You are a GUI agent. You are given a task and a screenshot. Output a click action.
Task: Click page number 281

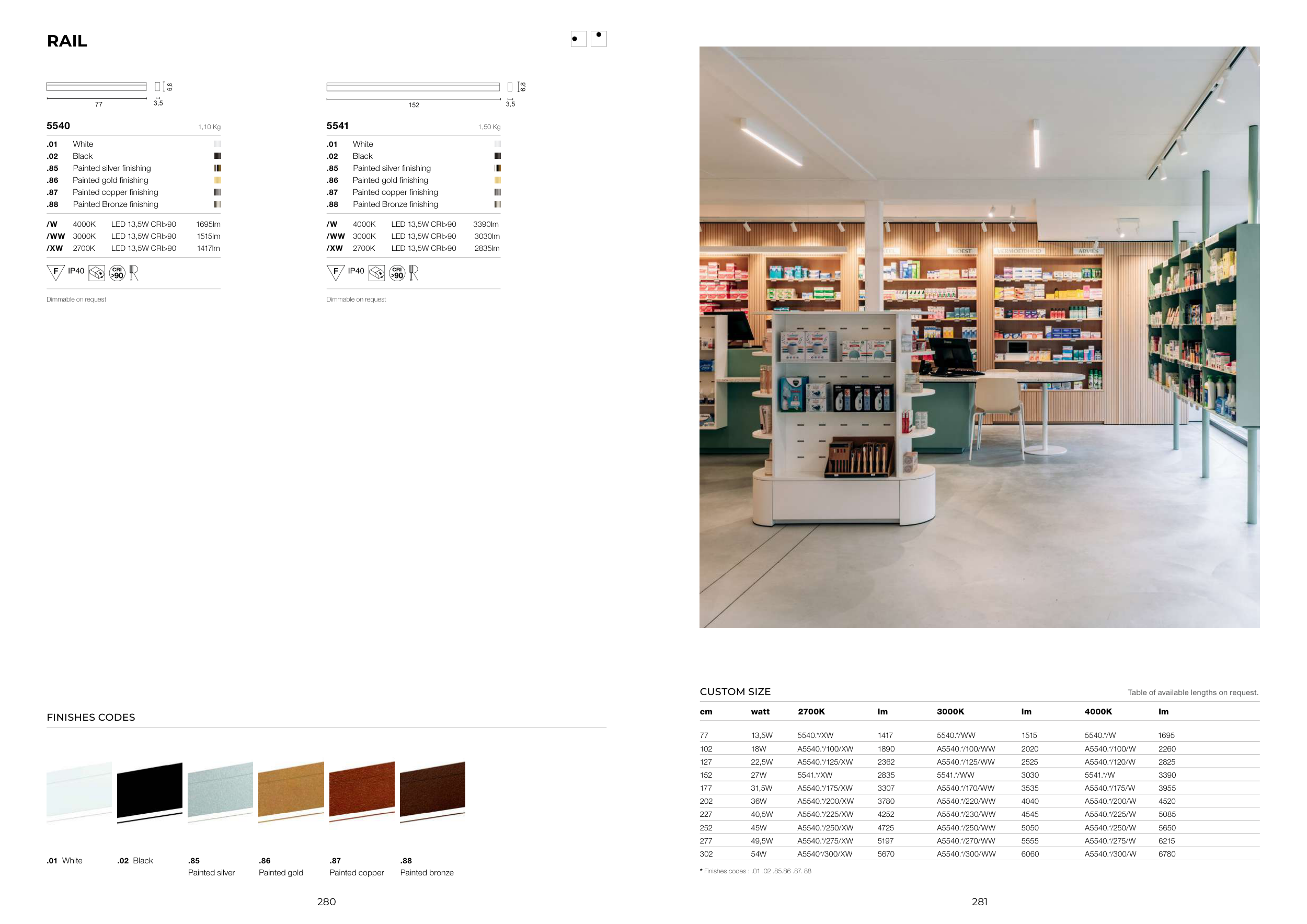(x=979, y=902)
